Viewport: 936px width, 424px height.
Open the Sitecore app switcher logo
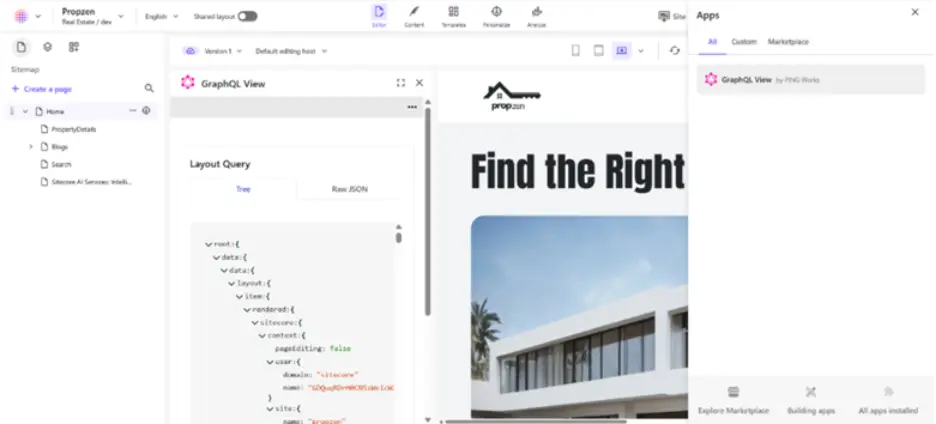pyautogui.click(x=21, y=17)
